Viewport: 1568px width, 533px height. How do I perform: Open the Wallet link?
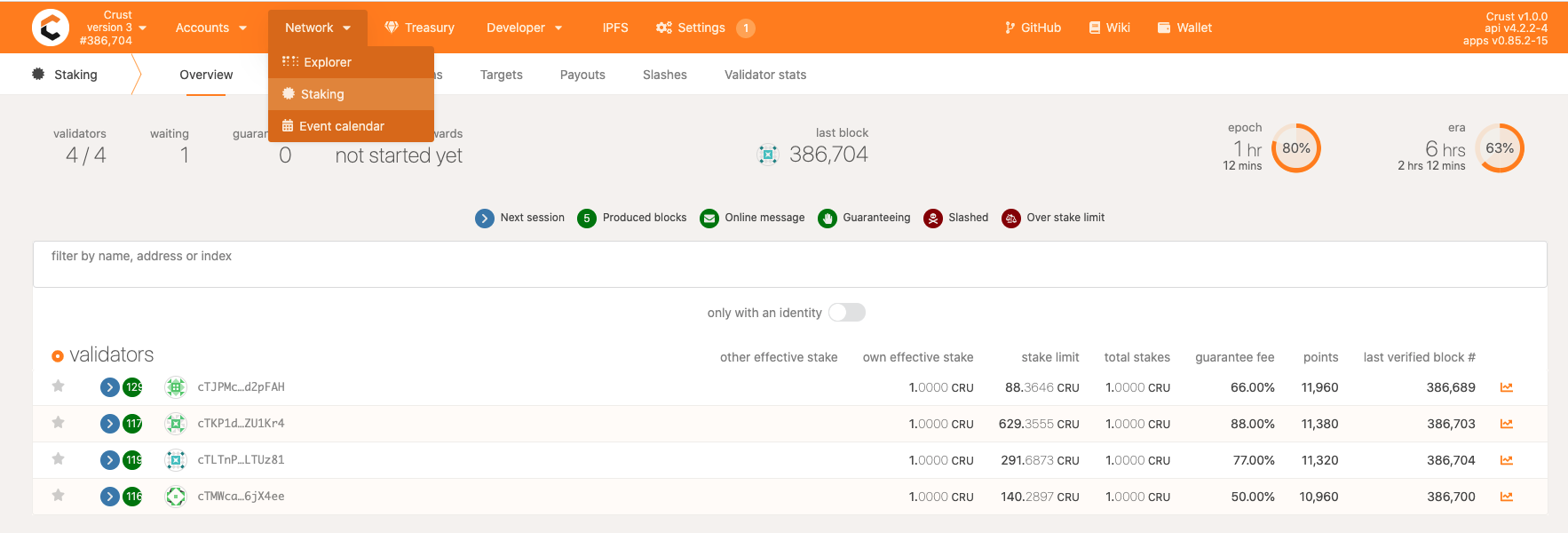1185,28
